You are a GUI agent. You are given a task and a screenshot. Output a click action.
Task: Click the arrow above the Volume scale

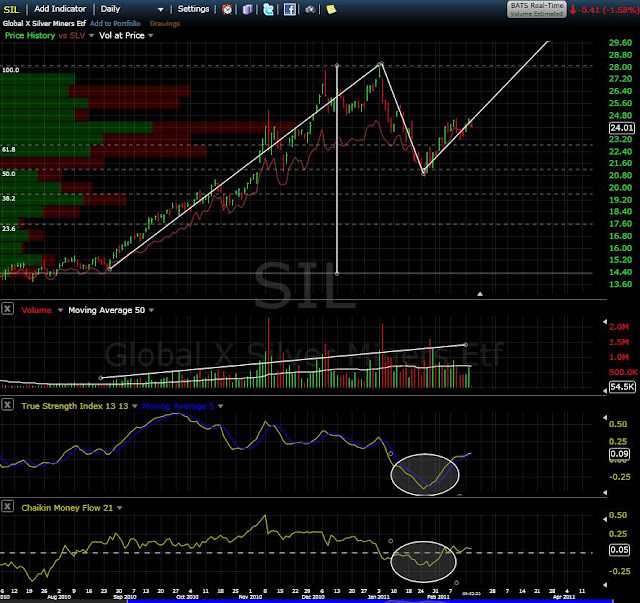(605, 322)
